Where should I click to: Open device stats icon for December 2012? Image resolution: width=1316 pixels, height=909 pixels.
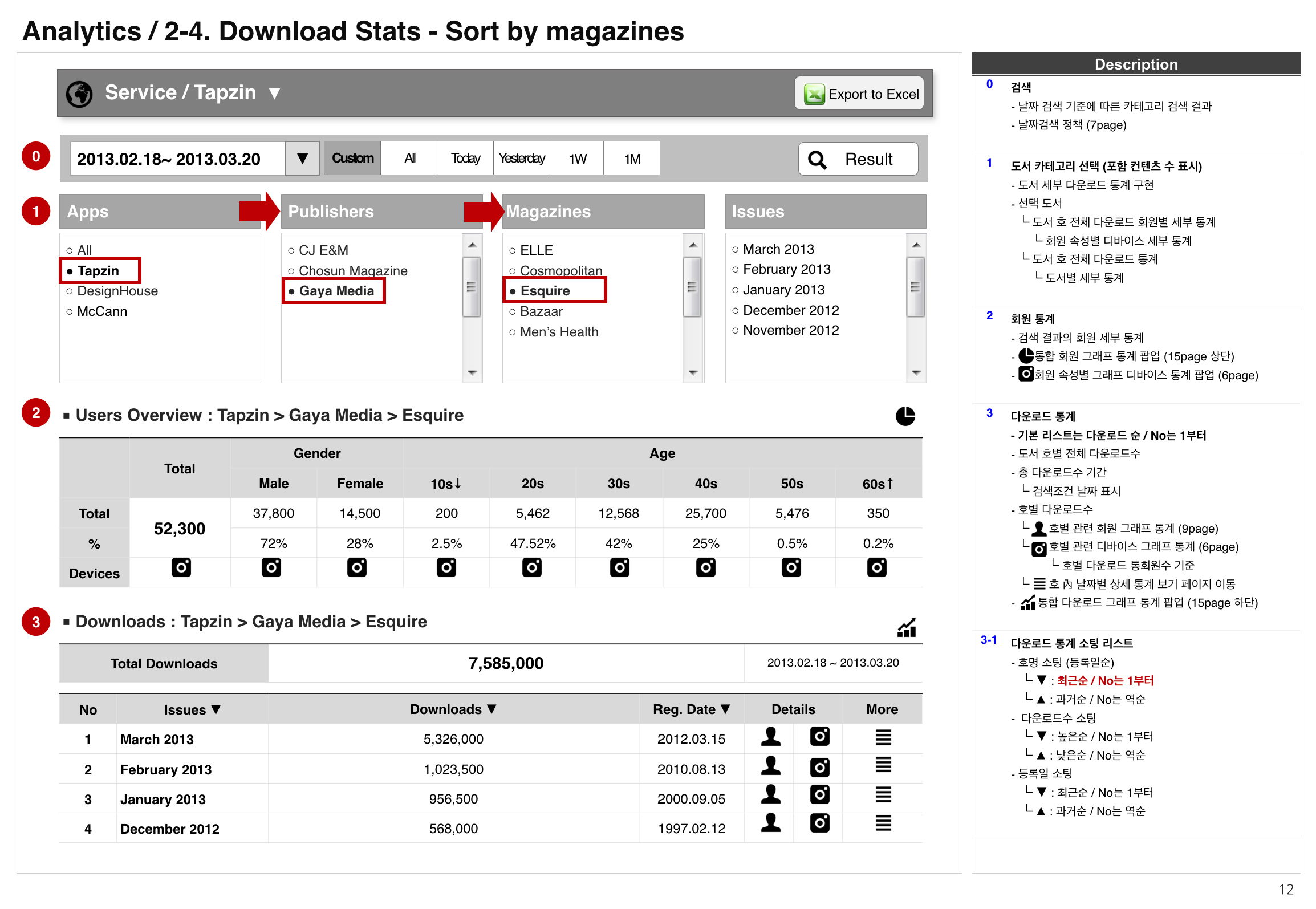coord(820,823)
